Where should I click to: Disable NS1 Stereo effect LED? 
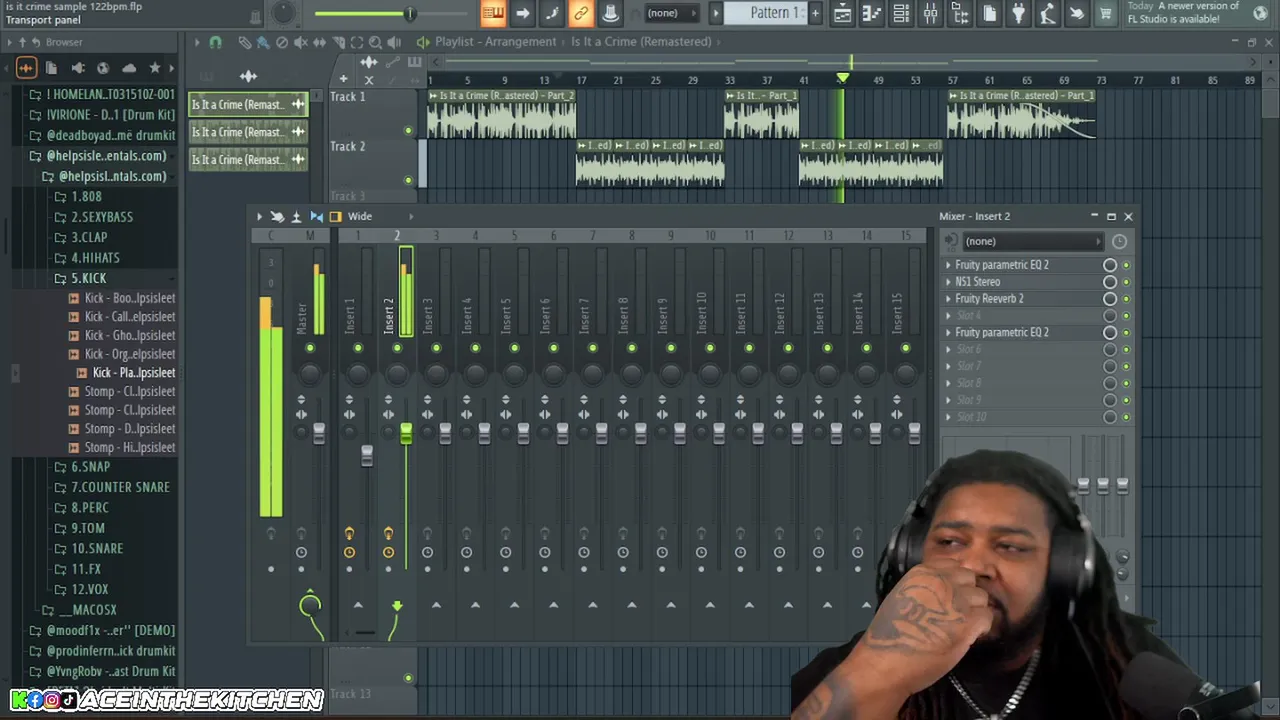(x=1126, y=282)
